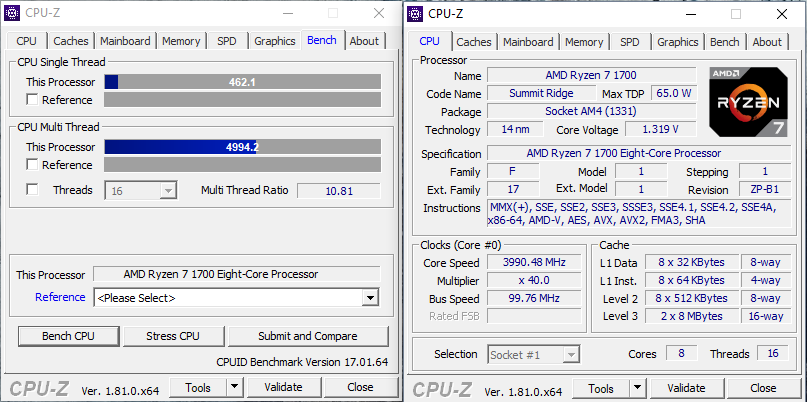
Task: Click the Multi Thread Ratio field 10.81
Action: click(339, 191)
